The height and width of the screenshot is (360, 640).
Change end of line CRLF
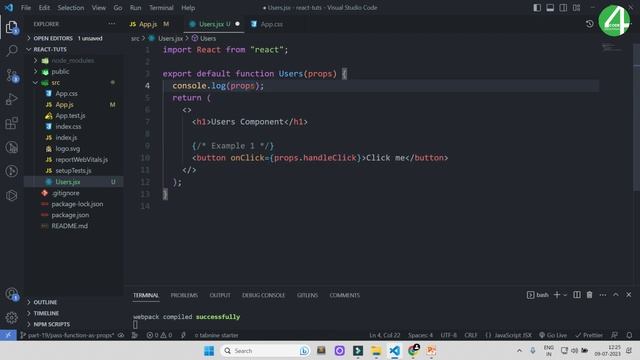(471, 335)
